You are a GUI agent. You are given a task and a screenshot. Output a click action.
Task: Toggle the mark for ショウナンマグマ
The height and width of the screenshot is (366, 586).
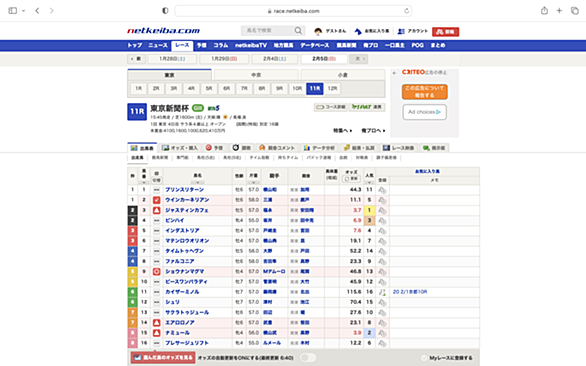157,271
